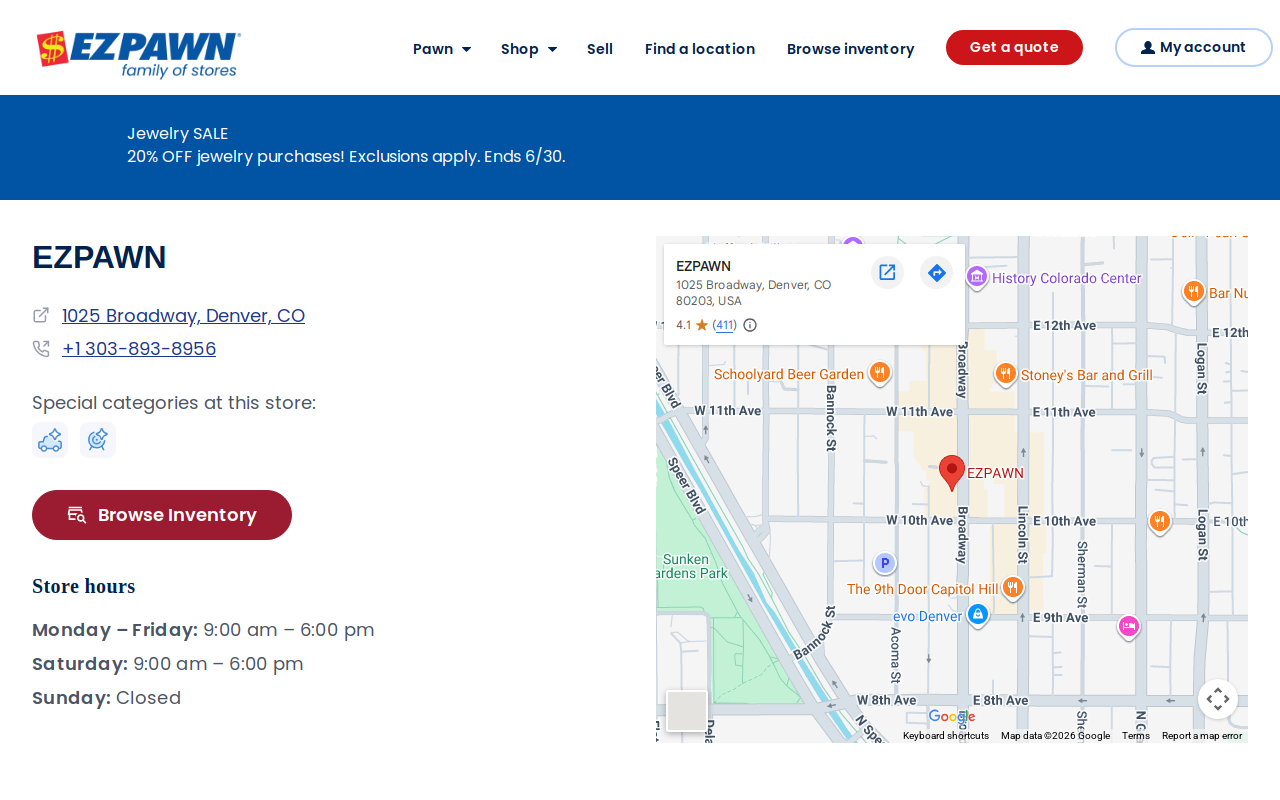The height and width of the screenshot is (800, 1280).
Task: Open the map Terms link
Action: point(1136,736)
